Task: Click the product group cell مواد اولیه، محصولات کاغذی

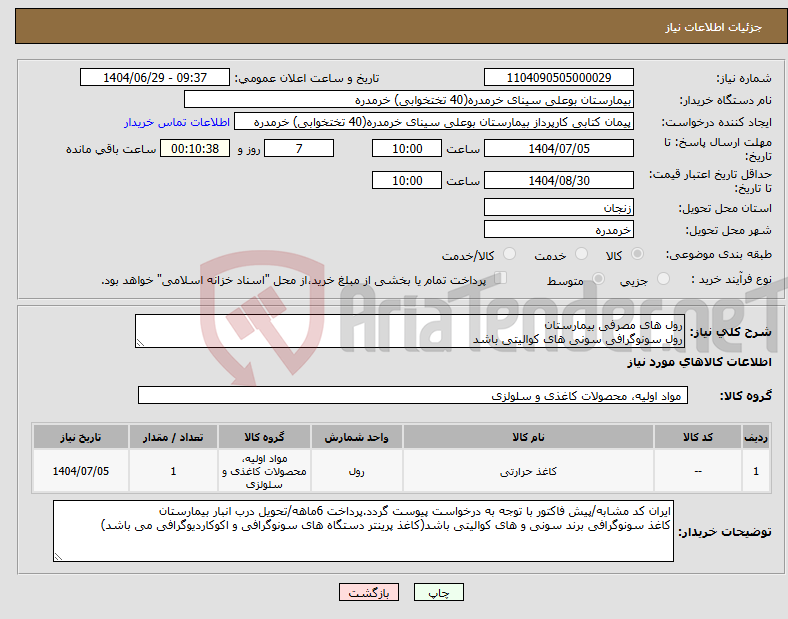Action: tap(264, 471)
